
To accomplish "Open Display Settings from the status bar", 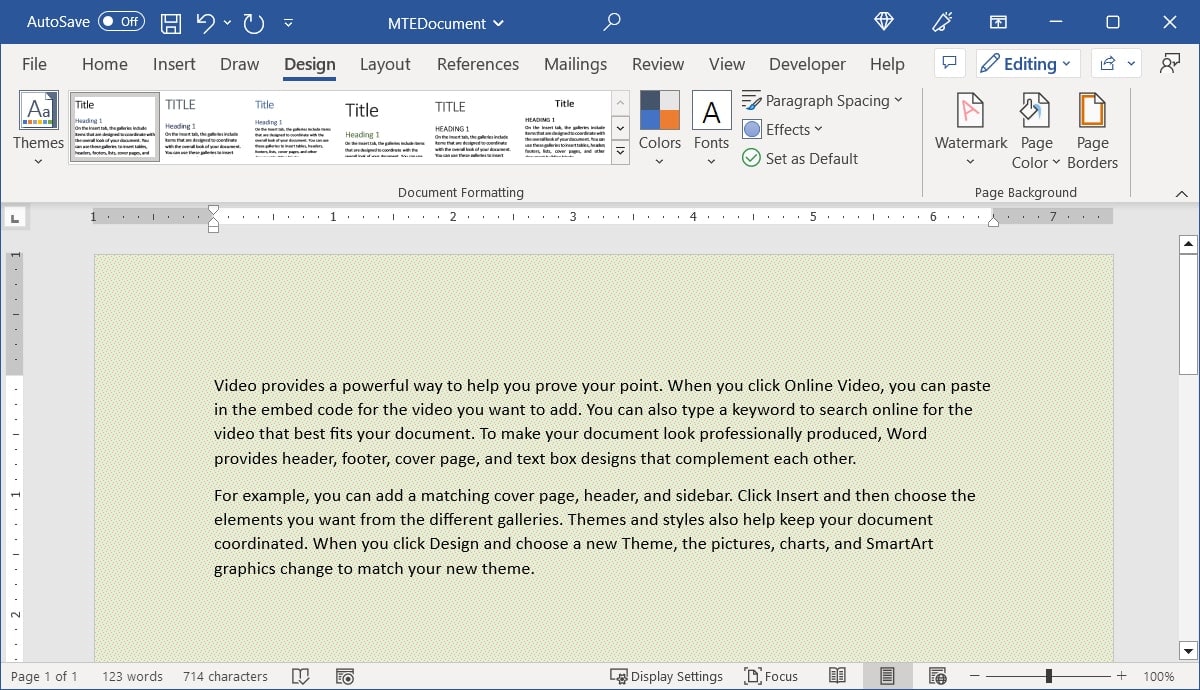I will point(667,676).
